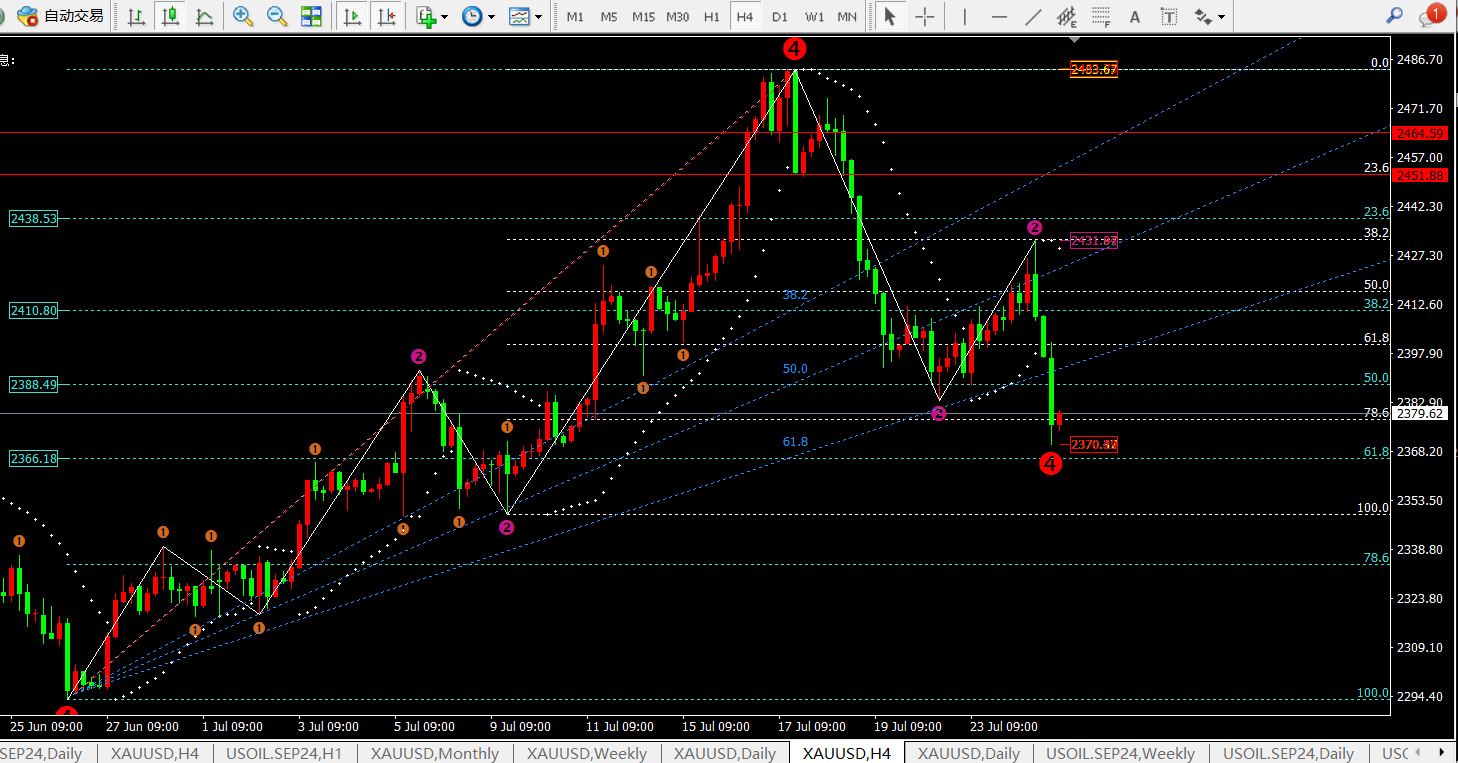Switch to USOIL.SEP24,H1 chart tab
Image resolution: width=1458 pixels, height=763 pixels.
[x=285, y=753]
